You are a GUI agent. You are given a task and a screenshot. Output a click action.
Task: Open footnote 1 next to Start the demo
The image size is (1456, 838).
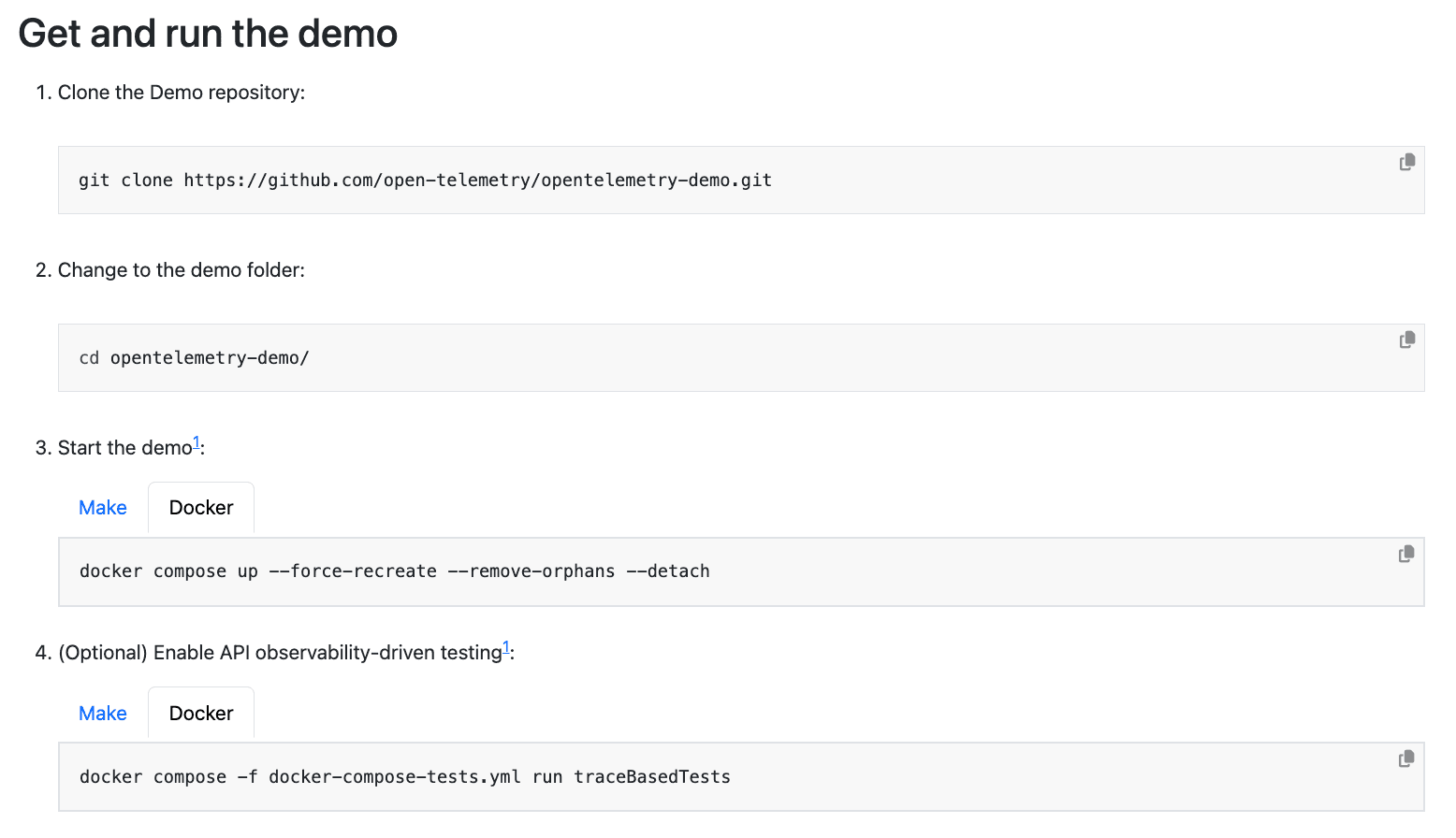197,442
